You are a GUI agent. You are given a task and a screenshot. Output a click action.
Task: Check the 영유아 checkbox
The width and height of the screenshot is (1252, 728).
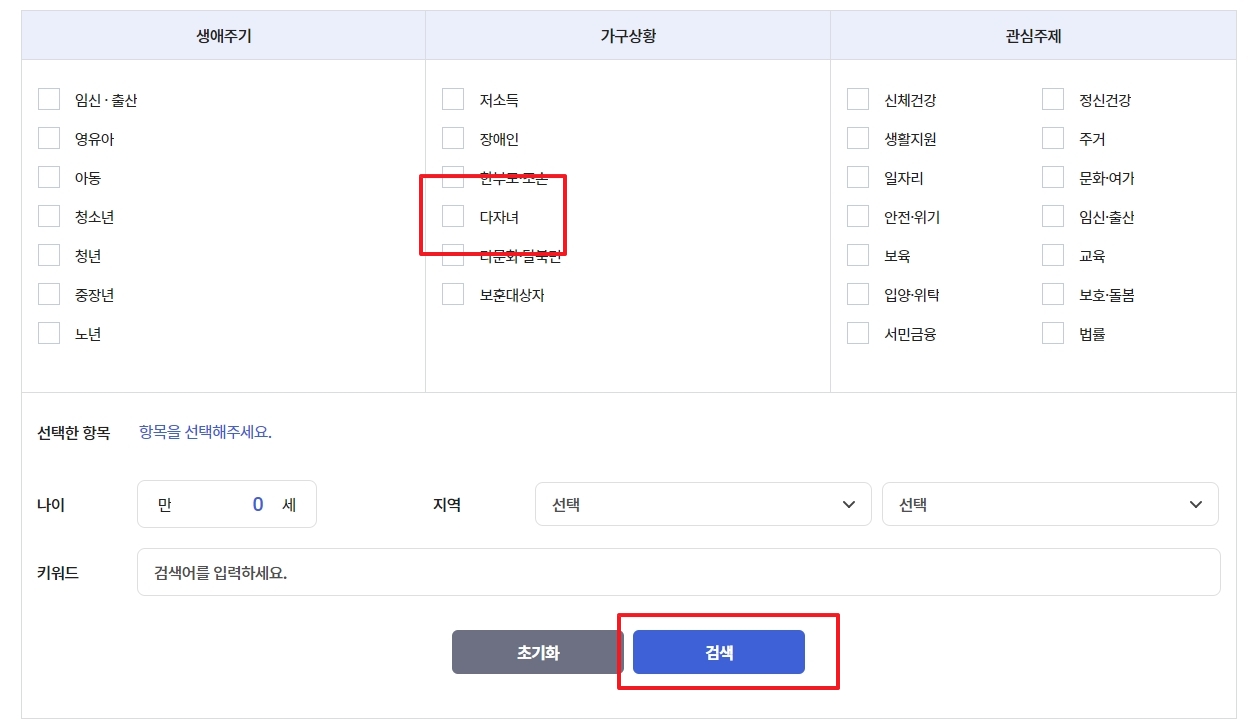click(48, 138)
